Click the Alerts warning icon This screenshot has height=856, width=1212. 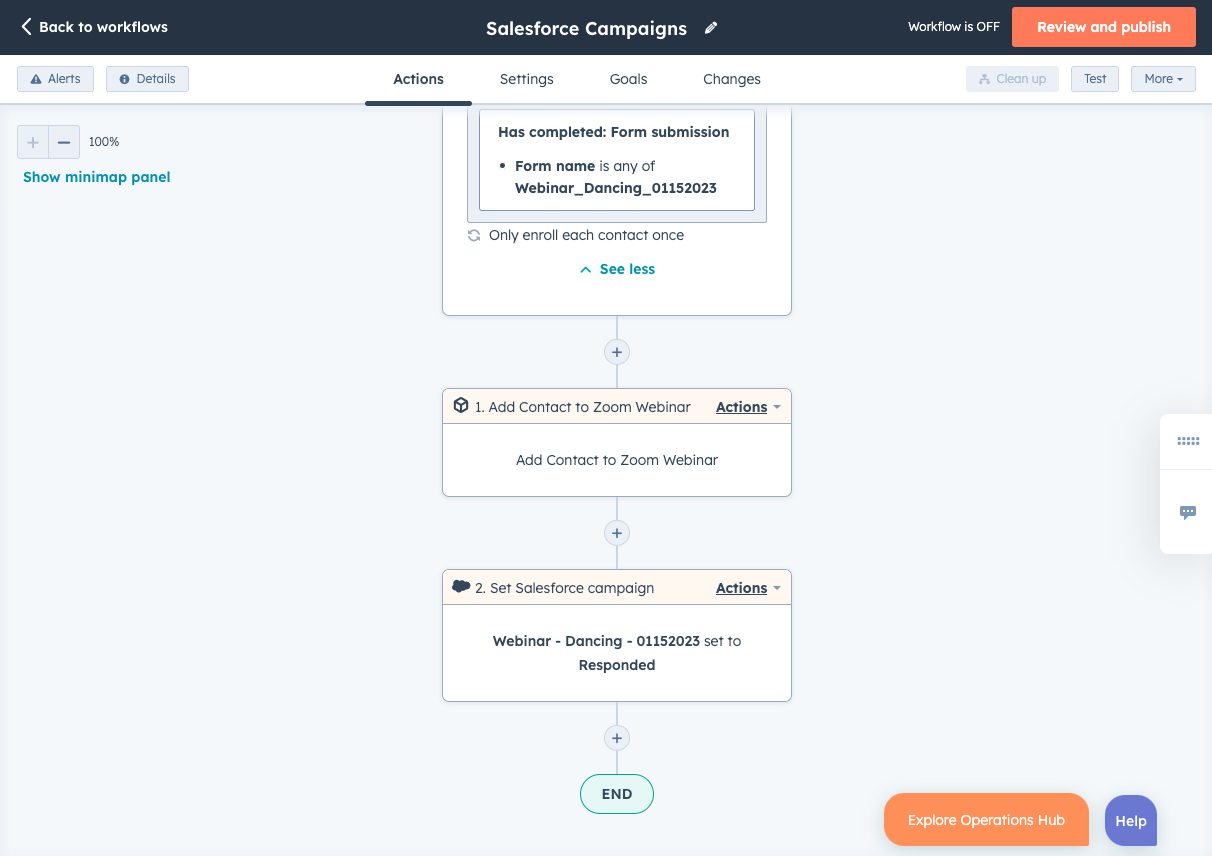click(x=35, y=78)
